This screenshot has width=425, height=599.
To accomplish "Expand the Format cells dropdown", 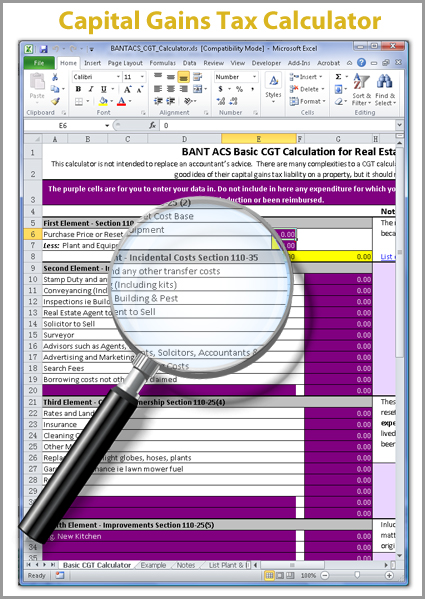I will pyautogui.click(x=324, y=101).
